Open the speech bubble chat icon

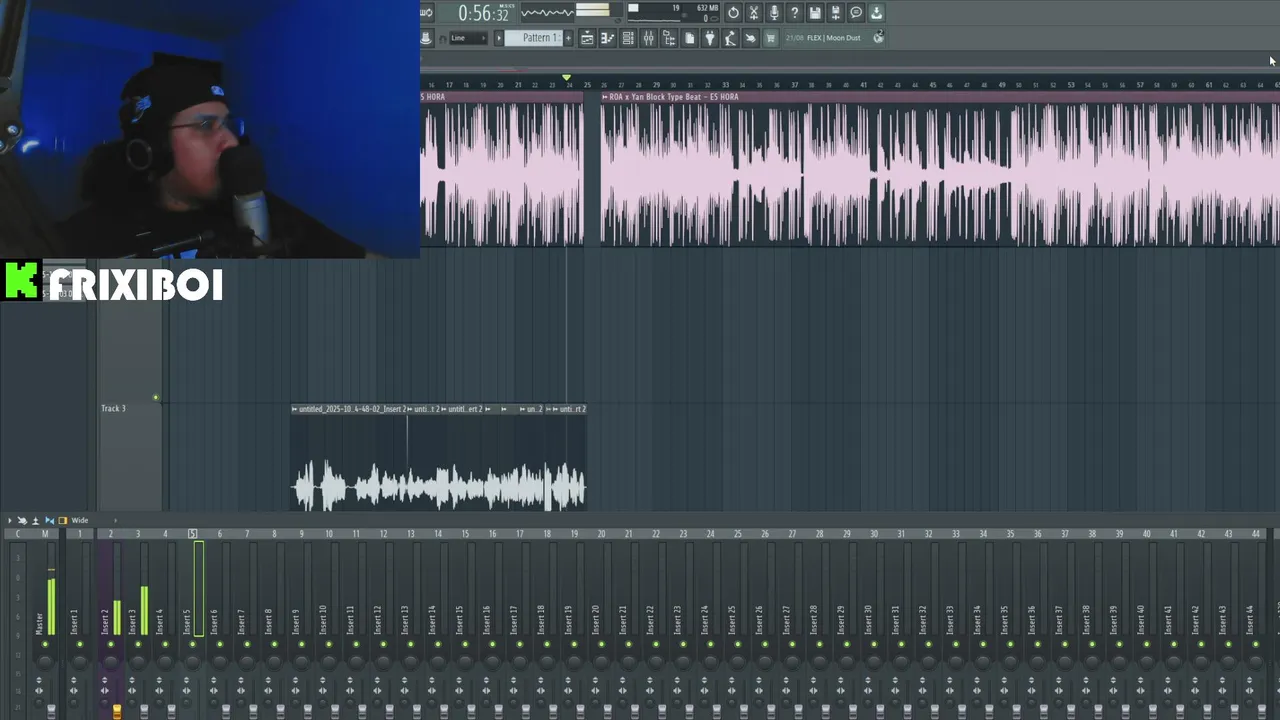pyautogui.click(x=856, y=13)
